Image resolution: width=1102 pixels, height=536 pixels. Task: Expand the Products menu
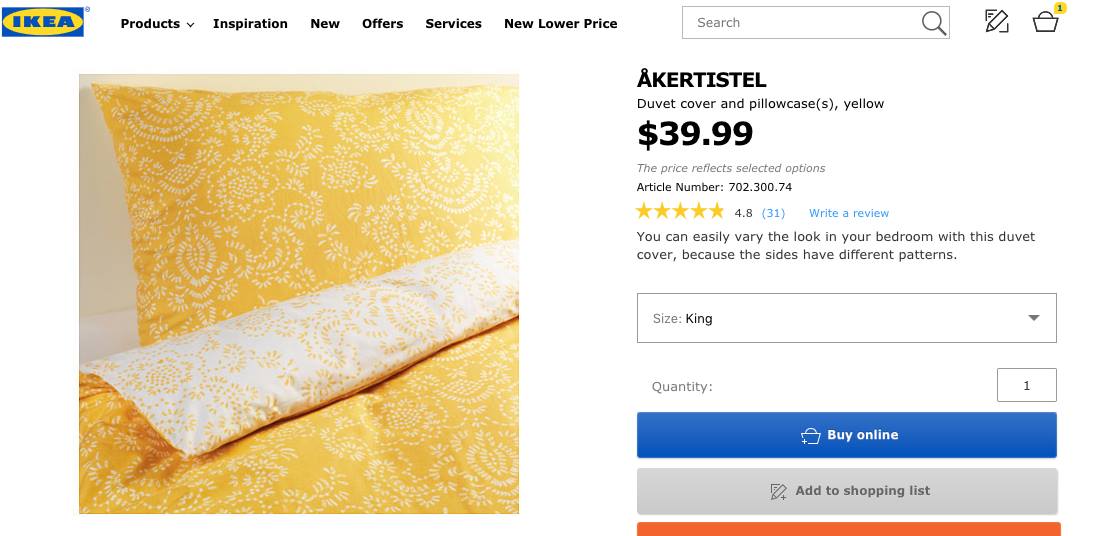(x=157, y=23)
